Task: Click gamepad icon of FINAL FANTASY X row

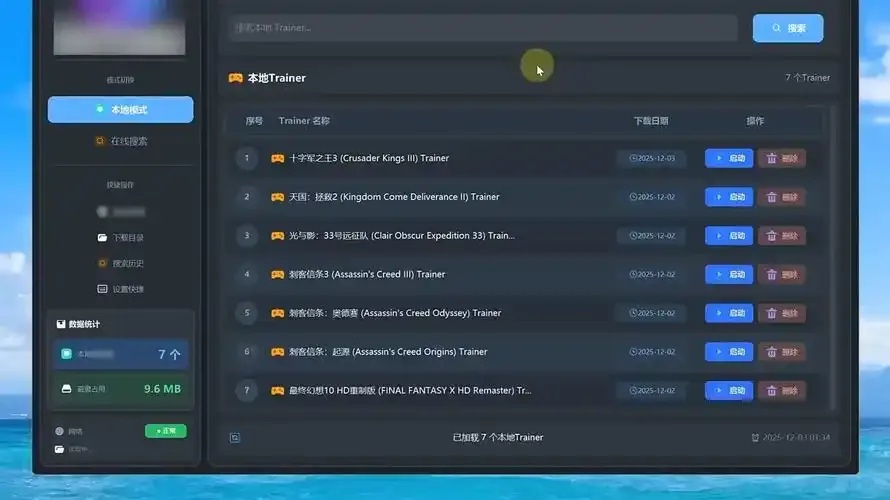Action: pos(278,390)
